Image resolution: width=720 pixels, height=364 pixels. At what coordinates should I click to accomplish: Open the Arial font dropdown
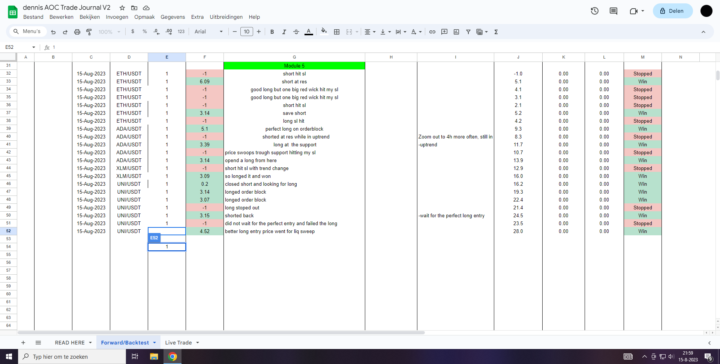(208, 32)
